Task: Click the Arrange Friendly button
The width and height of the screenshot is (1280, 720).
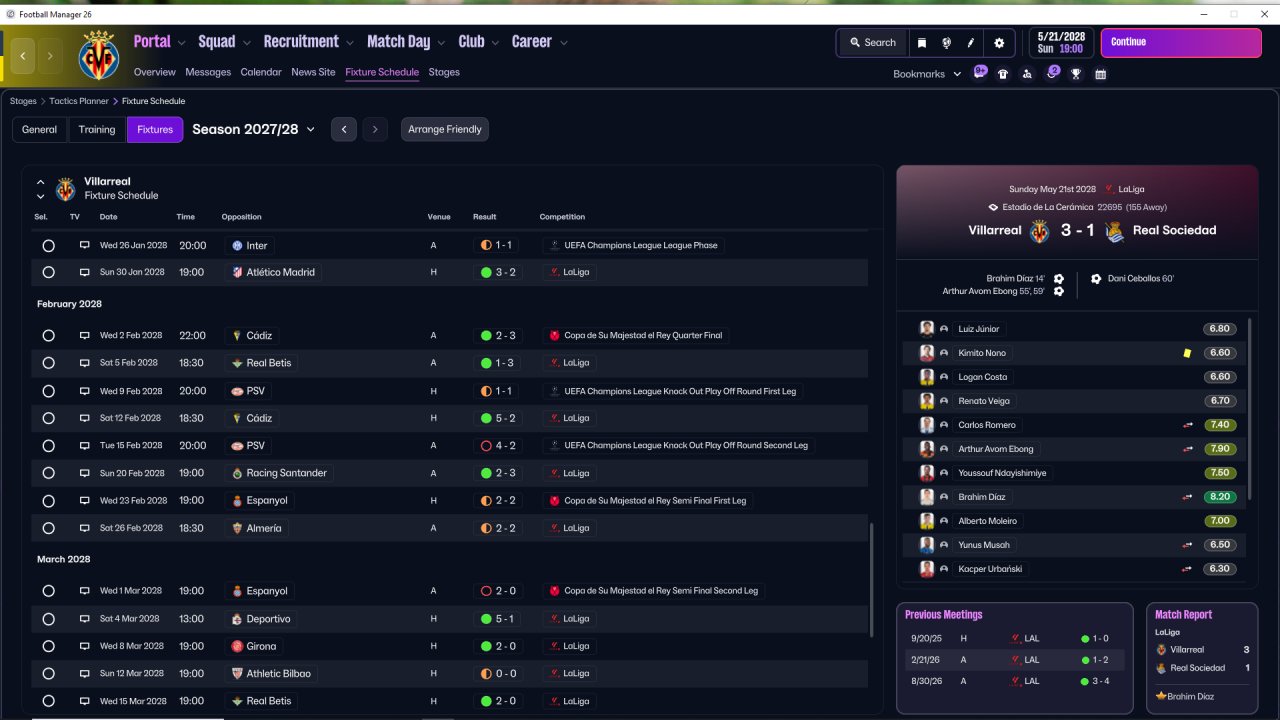Action: (445, 130)
